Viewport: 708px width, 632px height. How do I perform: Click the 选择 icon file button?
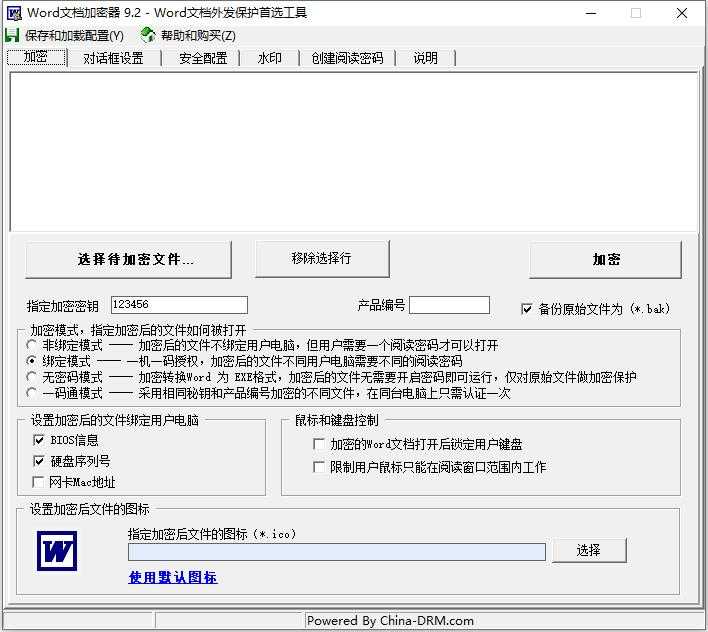pyautogui.click(x=589, y=550)
